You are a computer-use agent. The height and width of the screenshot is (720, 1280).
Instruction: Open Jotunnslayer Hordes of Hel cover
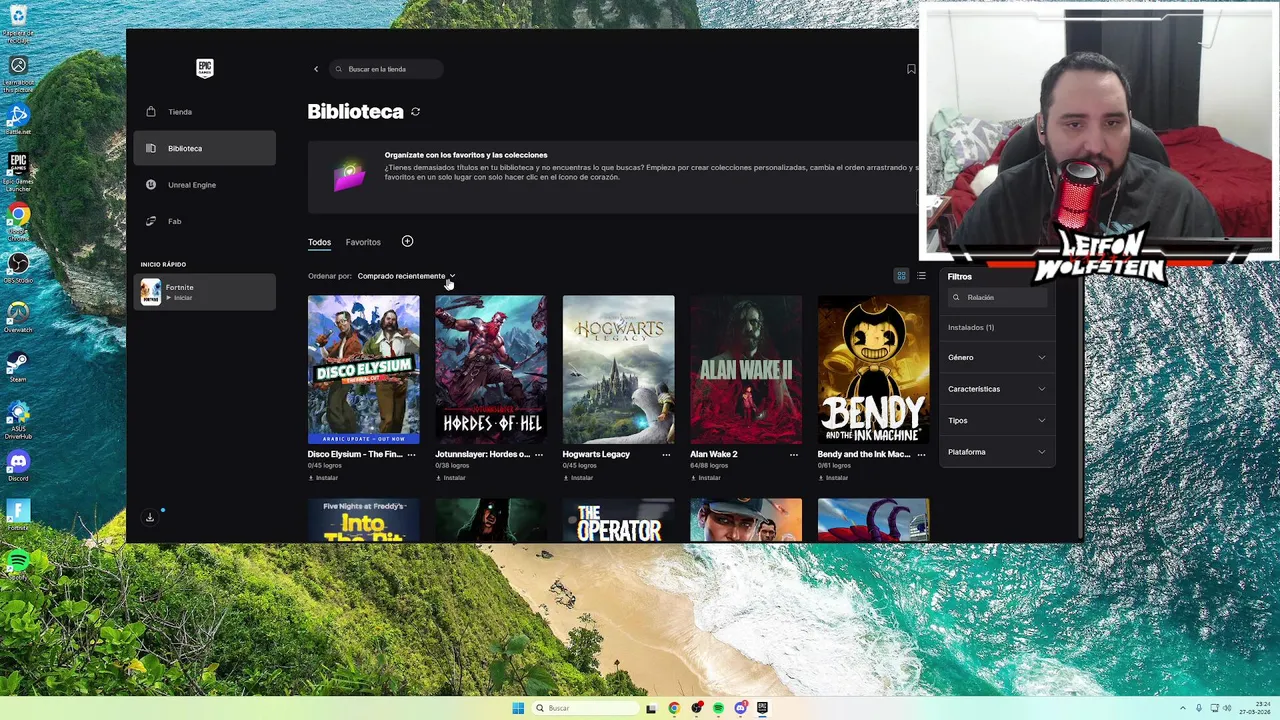pos(491,369)
